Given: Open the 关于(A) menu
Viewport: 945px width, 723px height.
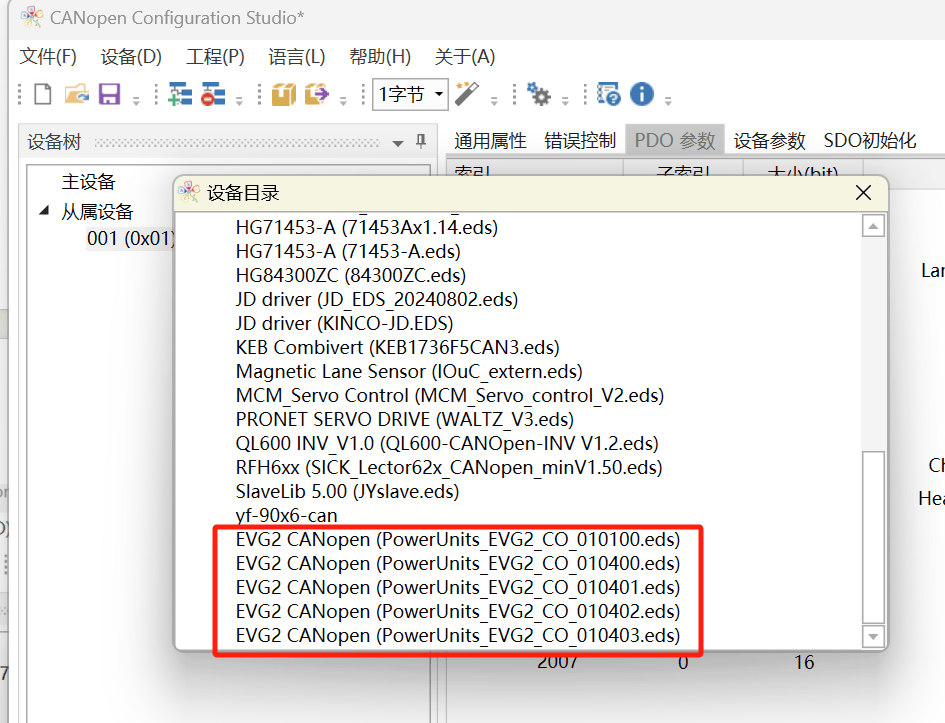Looking at the screenshot, I should click(x=465, y=57).
